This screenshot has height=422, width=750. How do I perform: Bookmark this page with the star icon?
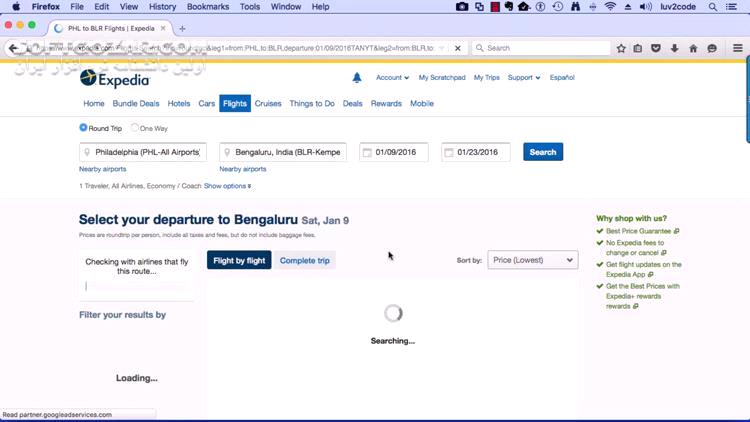coord(621,48)
